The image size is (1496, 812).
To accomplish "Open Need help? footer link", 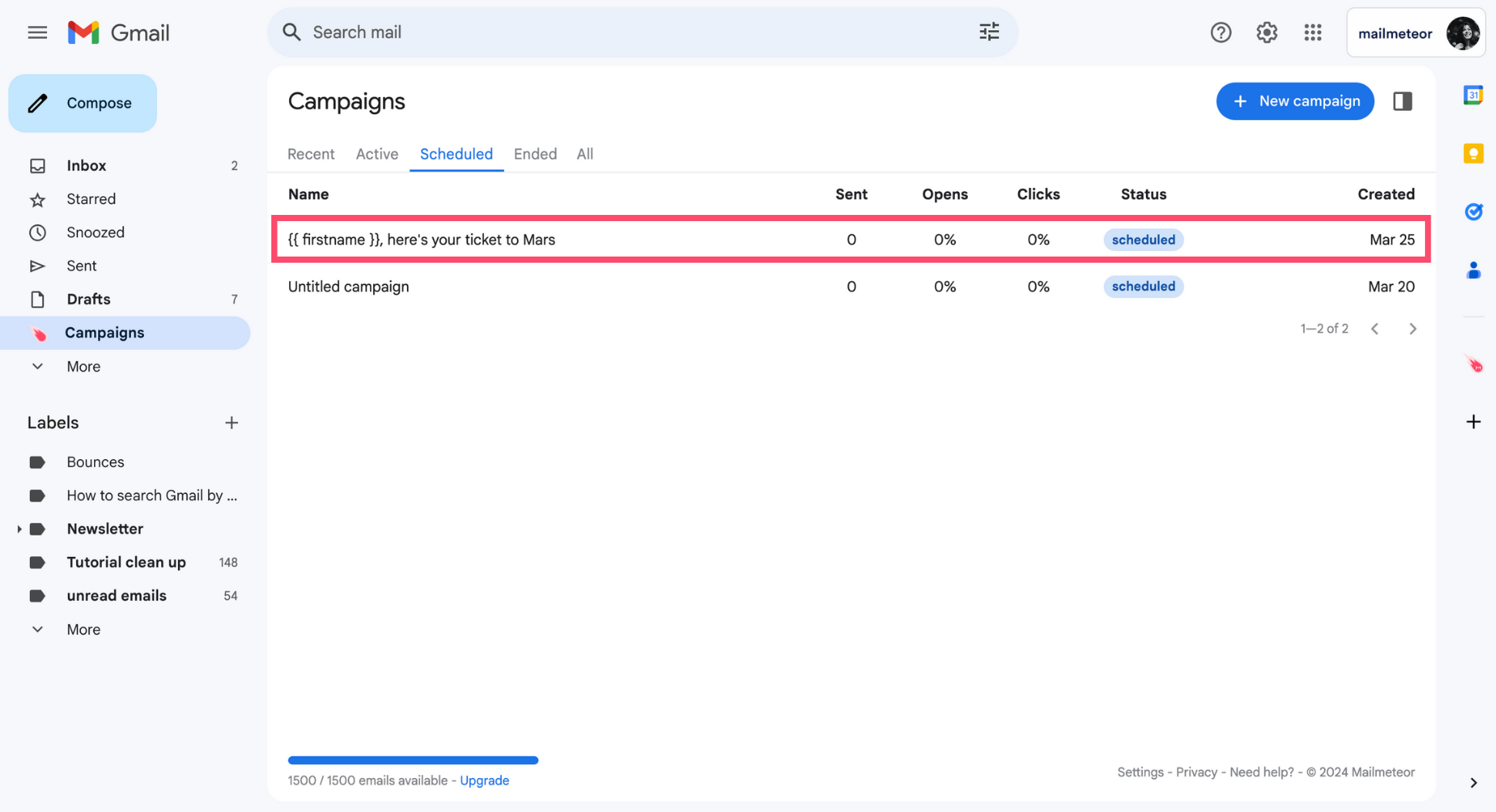I will click(x=1261, y=772).
